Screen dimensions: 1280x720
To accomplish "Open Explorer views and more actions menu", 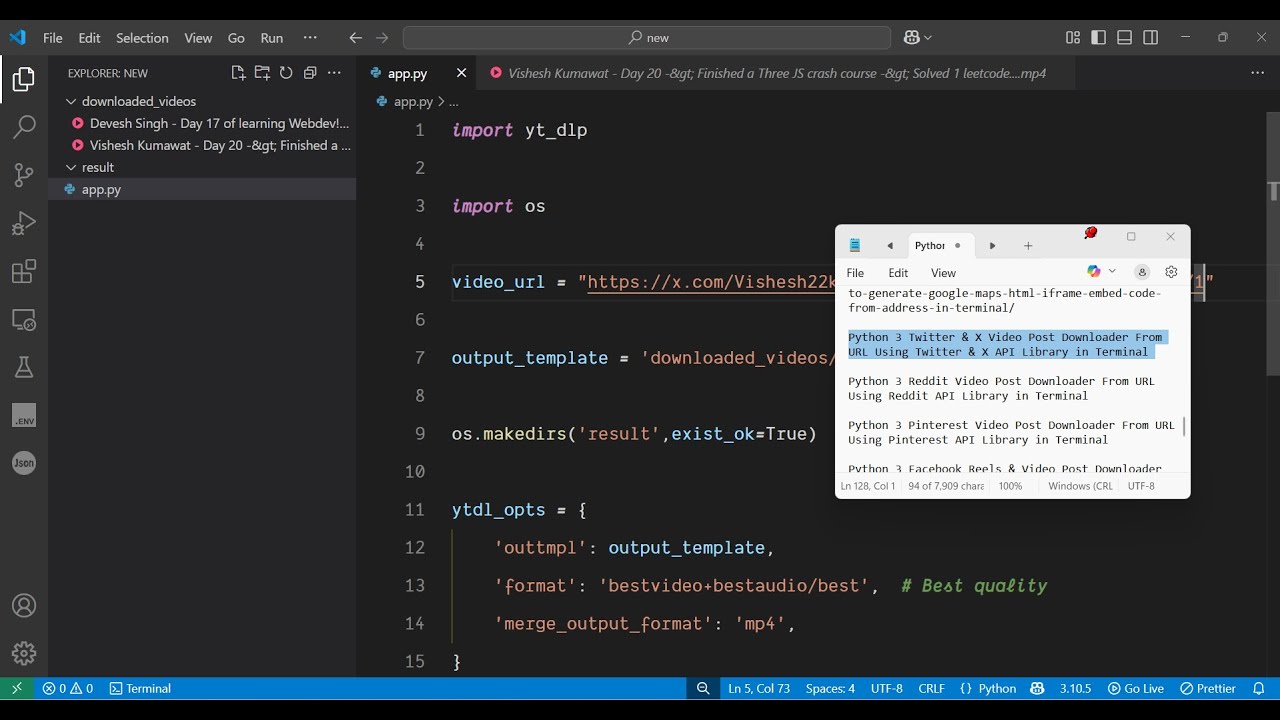I will tap(334, 73).
